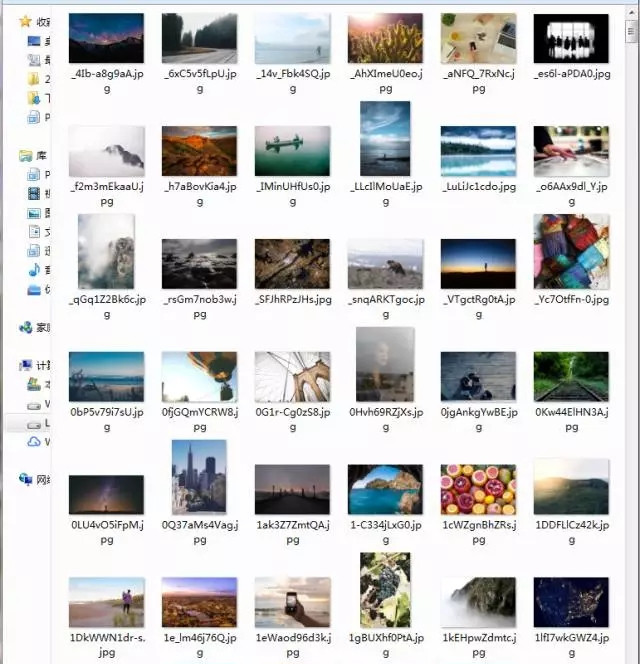Open the cloud drive icon under Computer
The width and height of the screenshot is (640, 664).
point(34,442)
